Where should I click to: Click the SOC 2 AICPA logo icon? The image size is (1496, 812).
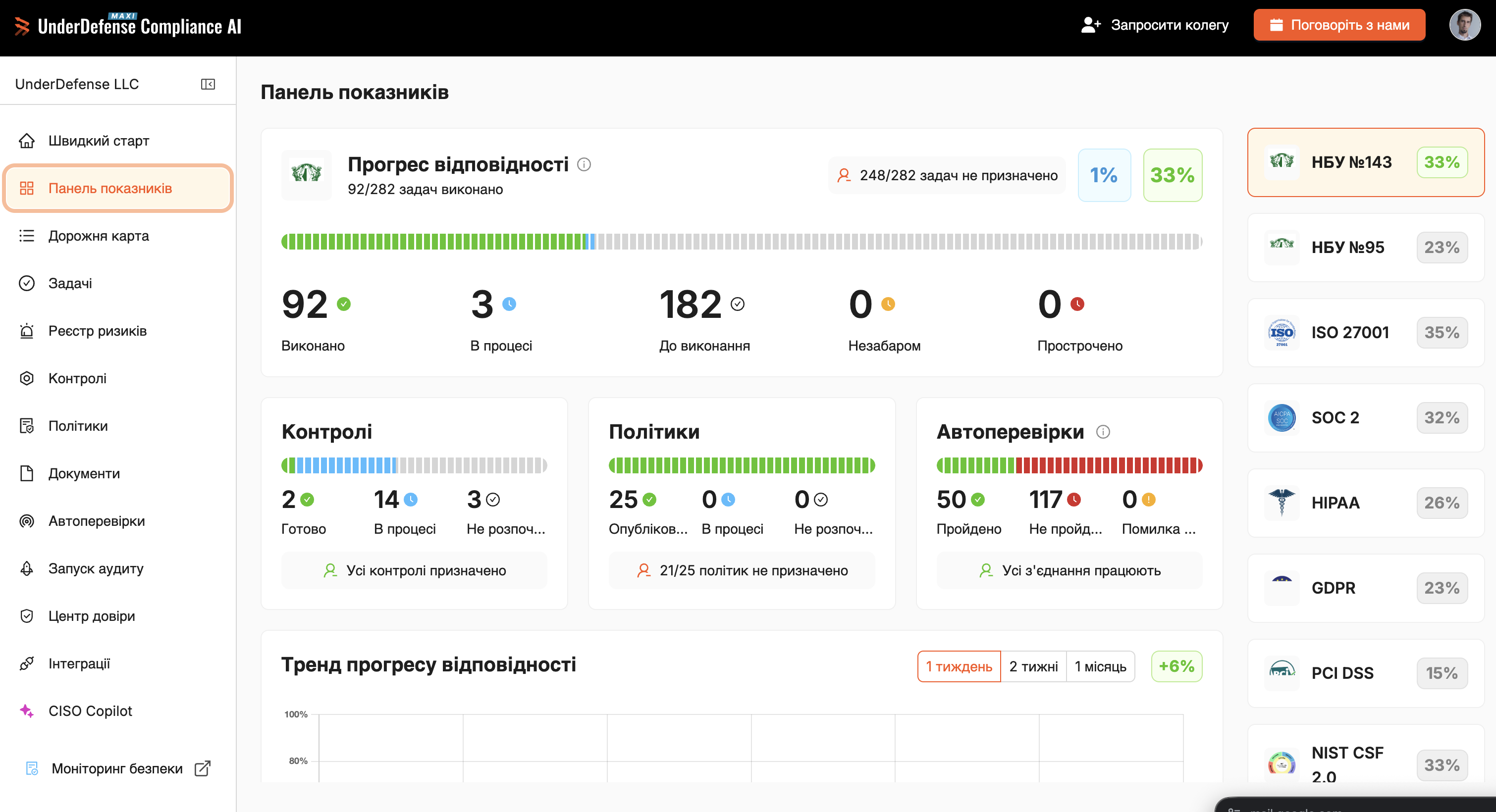click(x=1281, y=418)
